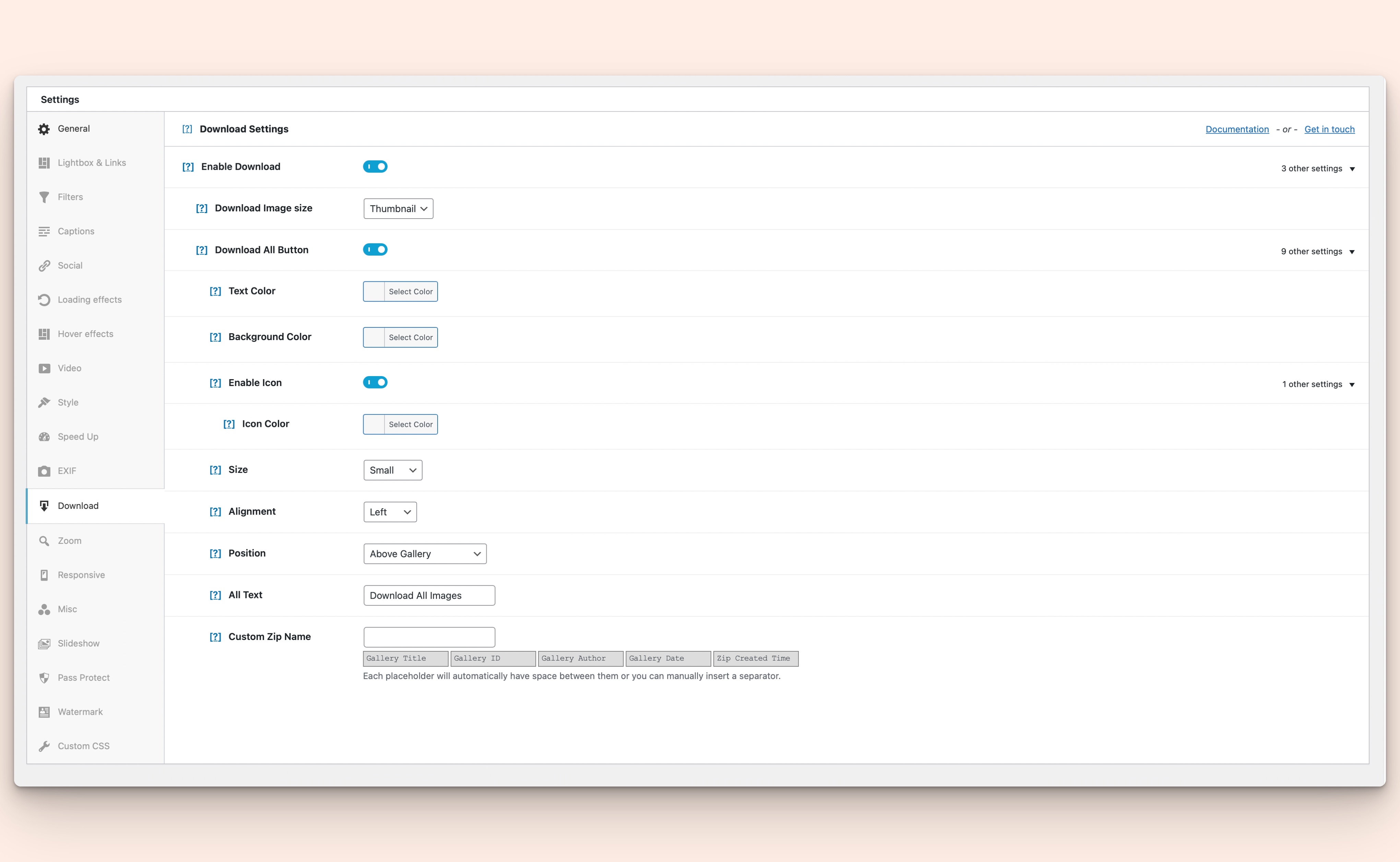Open help [?] next to Download All Button
The image size is (1400, 862).
[x=202, y=250]
